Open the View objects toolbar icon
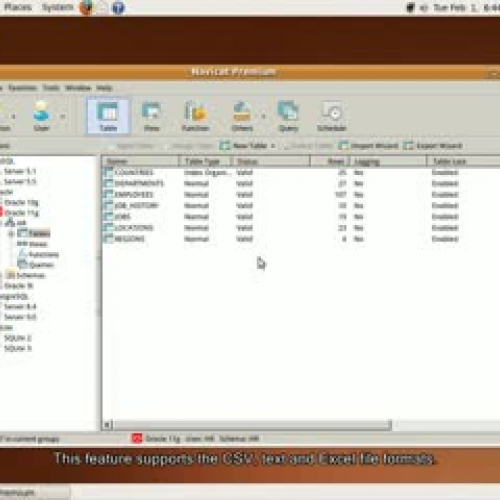Image resolution: width=500 pixels, height=500 pixels. pos(151,117)
